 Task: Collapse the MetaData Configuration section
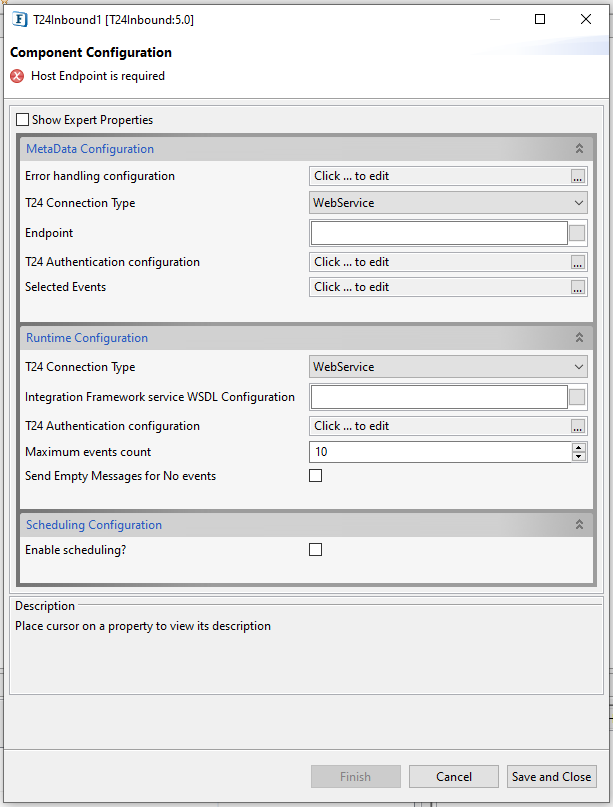click(x=579, y=149)
